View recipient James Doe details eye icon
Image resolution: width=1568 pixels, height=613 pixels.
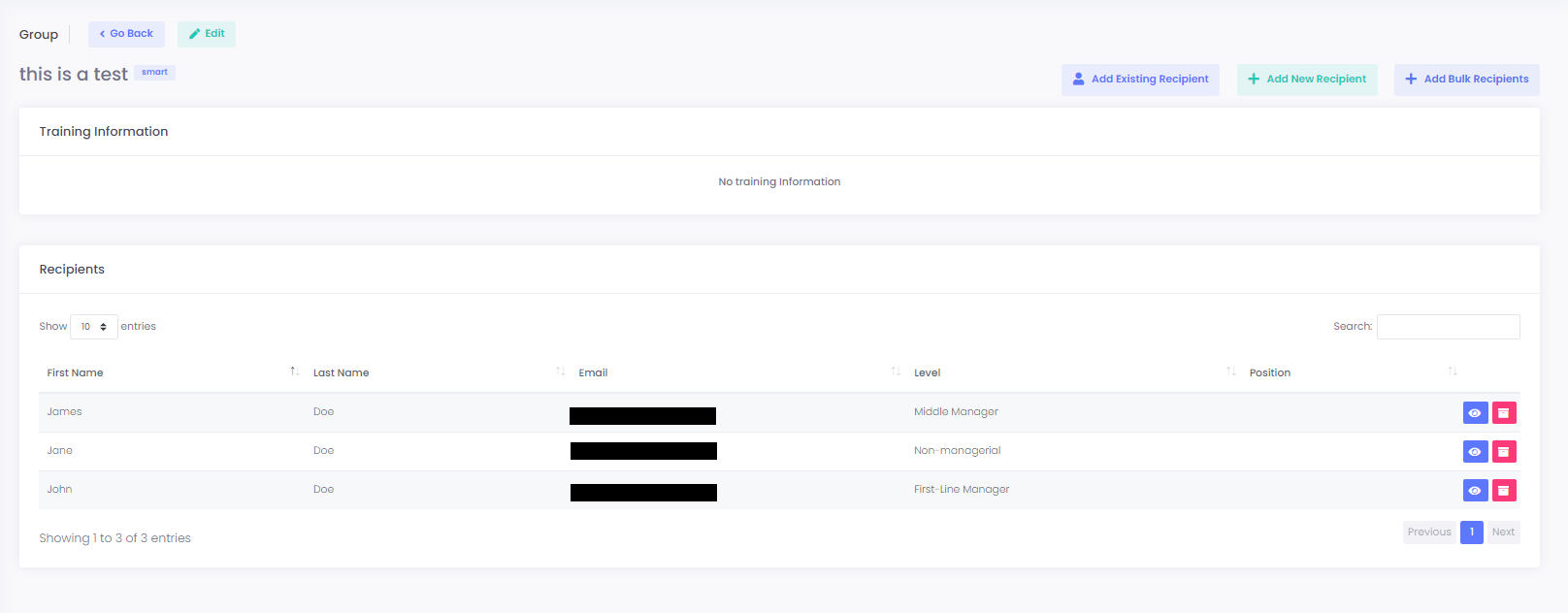pos(1475,413)
